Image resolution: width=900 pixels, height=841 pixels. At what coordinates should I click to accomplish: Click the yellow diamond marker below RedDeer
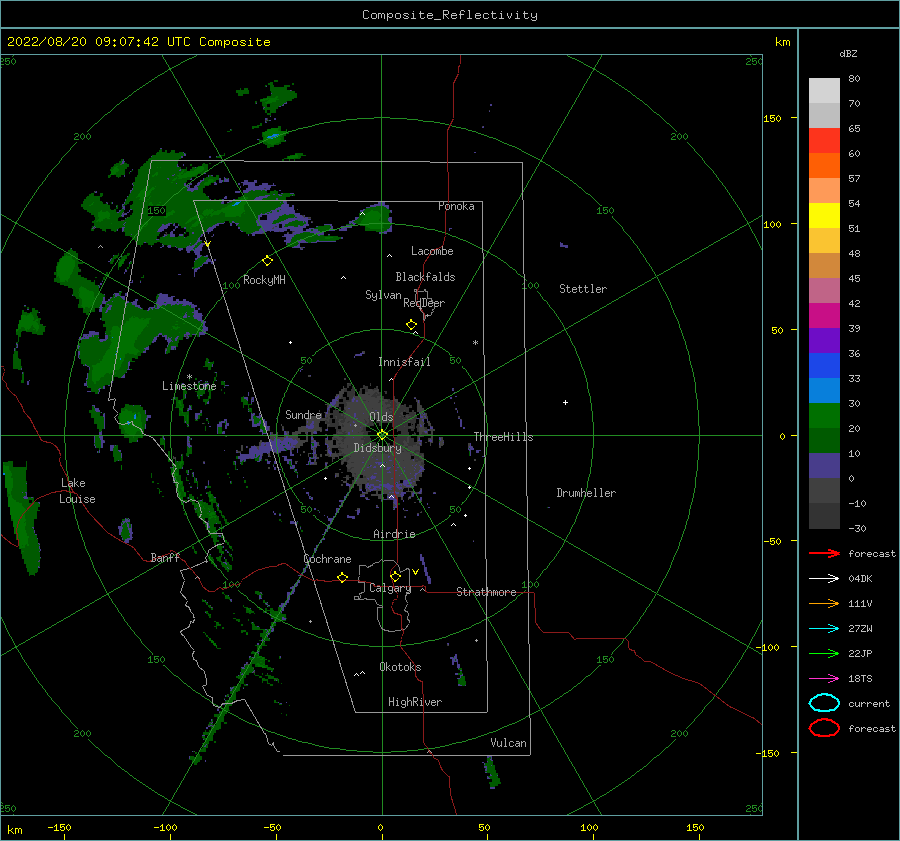pos(412,325)
